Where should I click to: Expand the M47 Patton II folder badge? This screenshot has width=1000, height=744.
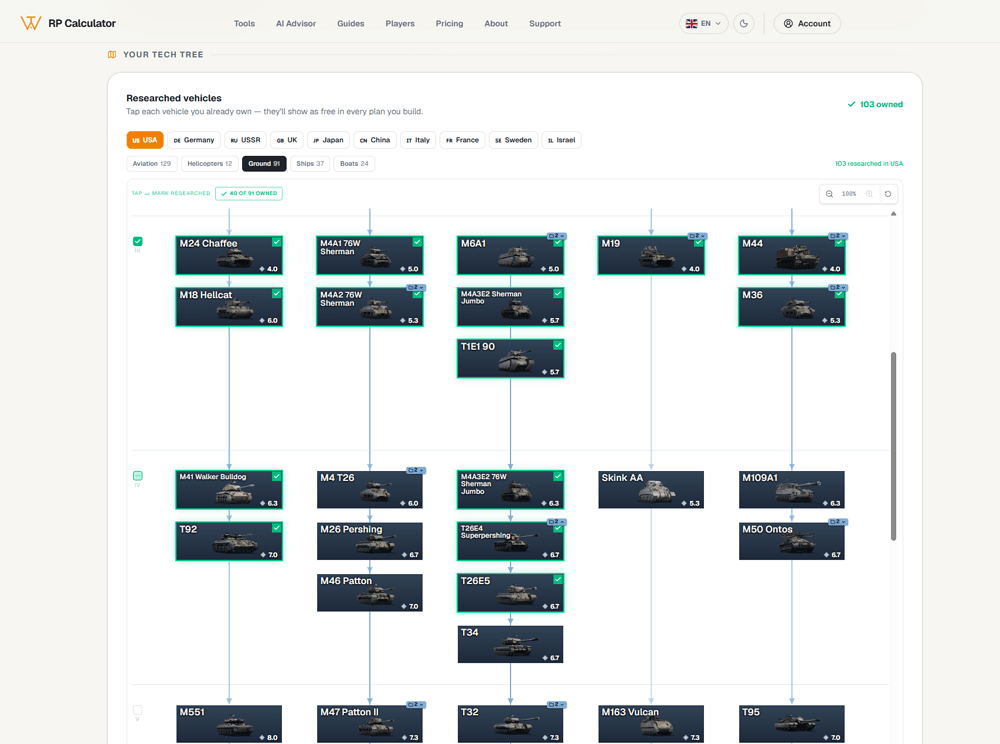(x=416, y=704)
